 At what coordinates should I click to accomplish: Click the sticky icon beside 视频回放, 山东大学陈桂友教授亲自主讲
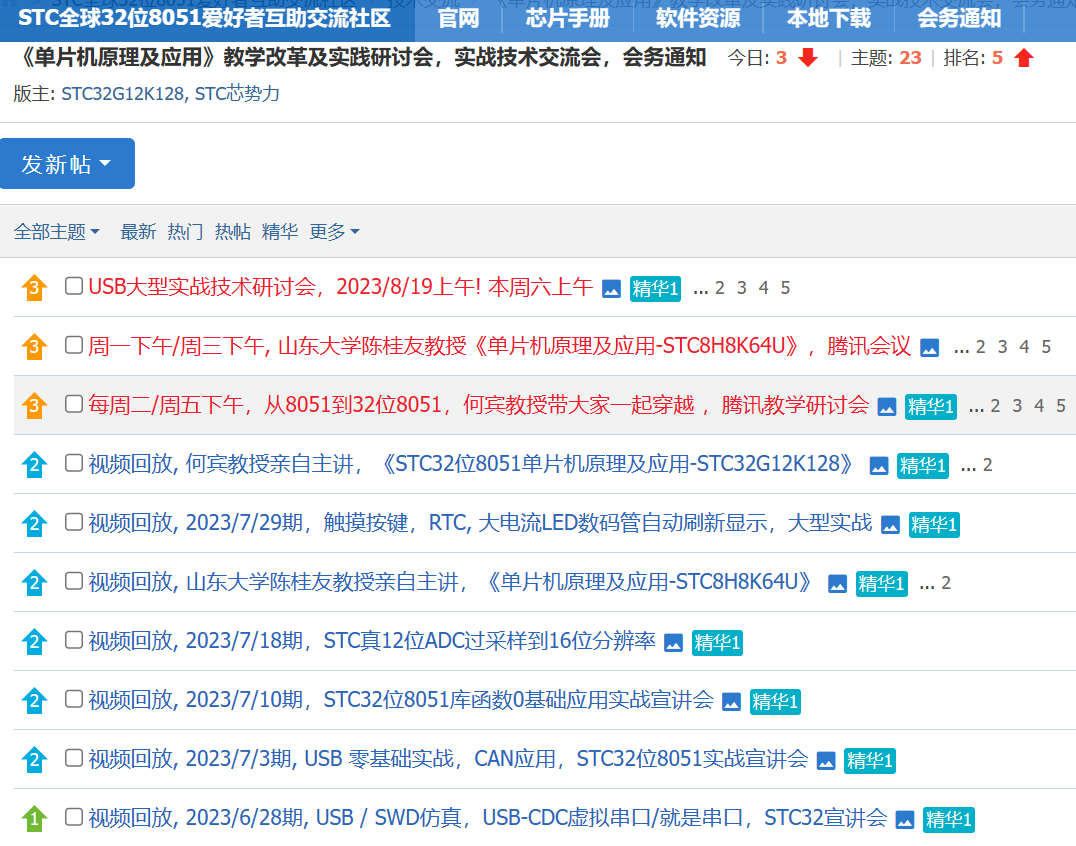click(34, 583)
